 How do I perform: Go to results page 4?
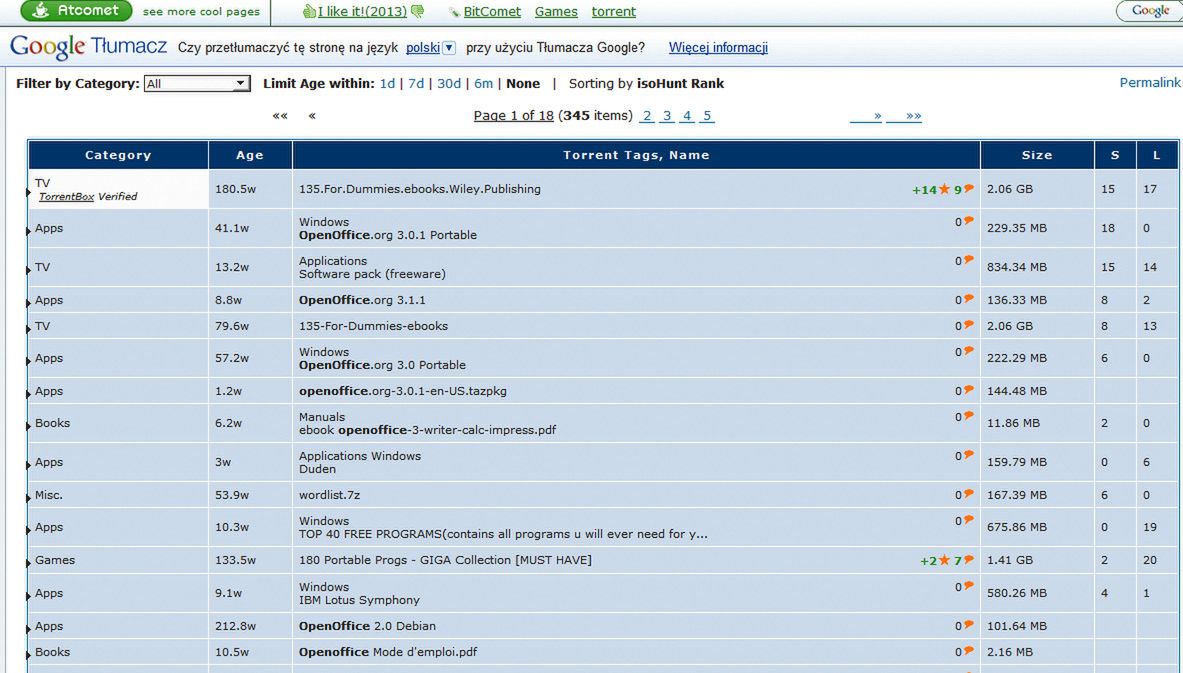(687, 115)
